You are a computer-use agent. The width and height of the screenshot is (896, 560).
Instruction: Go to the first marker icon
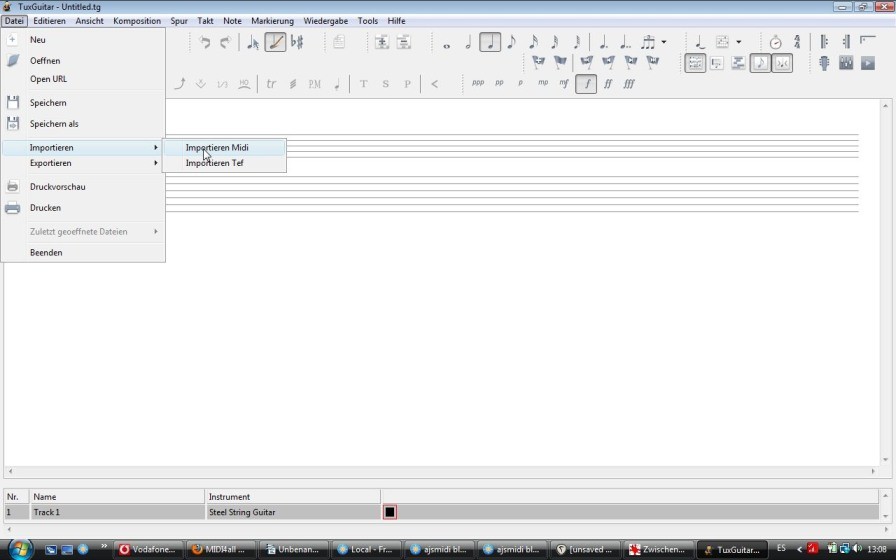[586, 62]
